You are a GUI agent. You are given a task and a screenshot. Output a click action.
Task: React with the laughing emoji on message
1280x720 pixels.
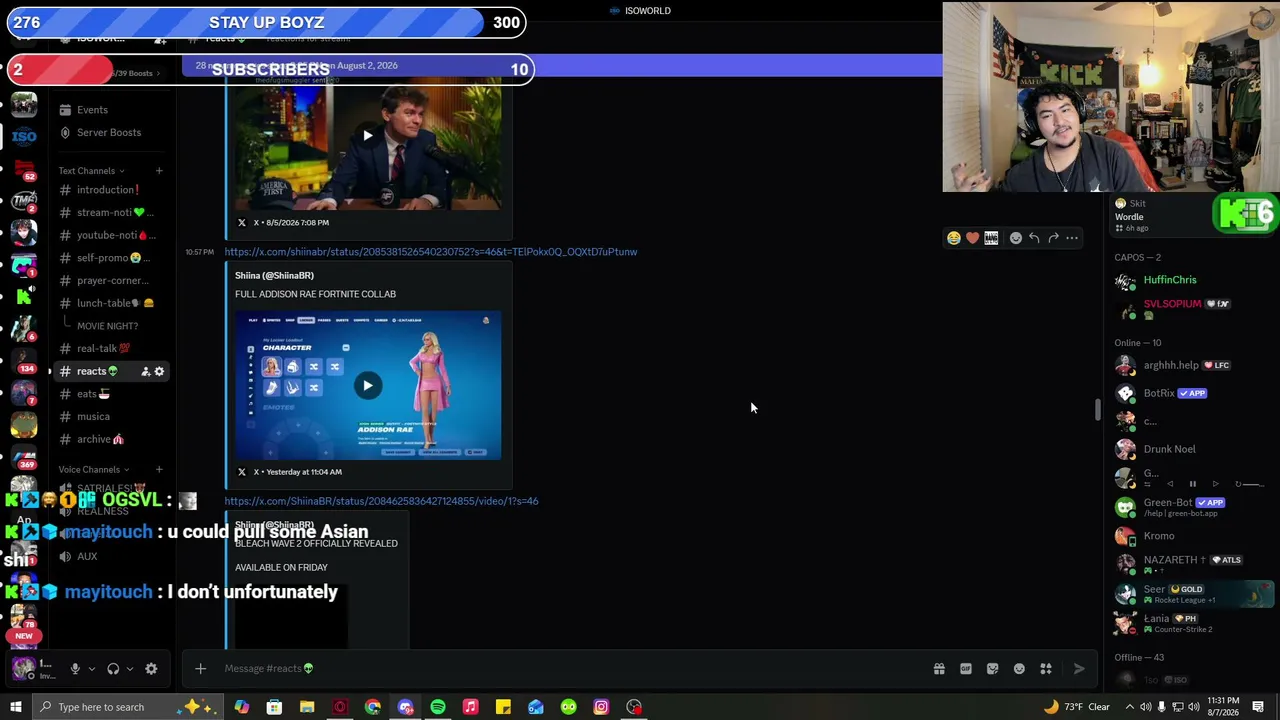pos(954,238)
